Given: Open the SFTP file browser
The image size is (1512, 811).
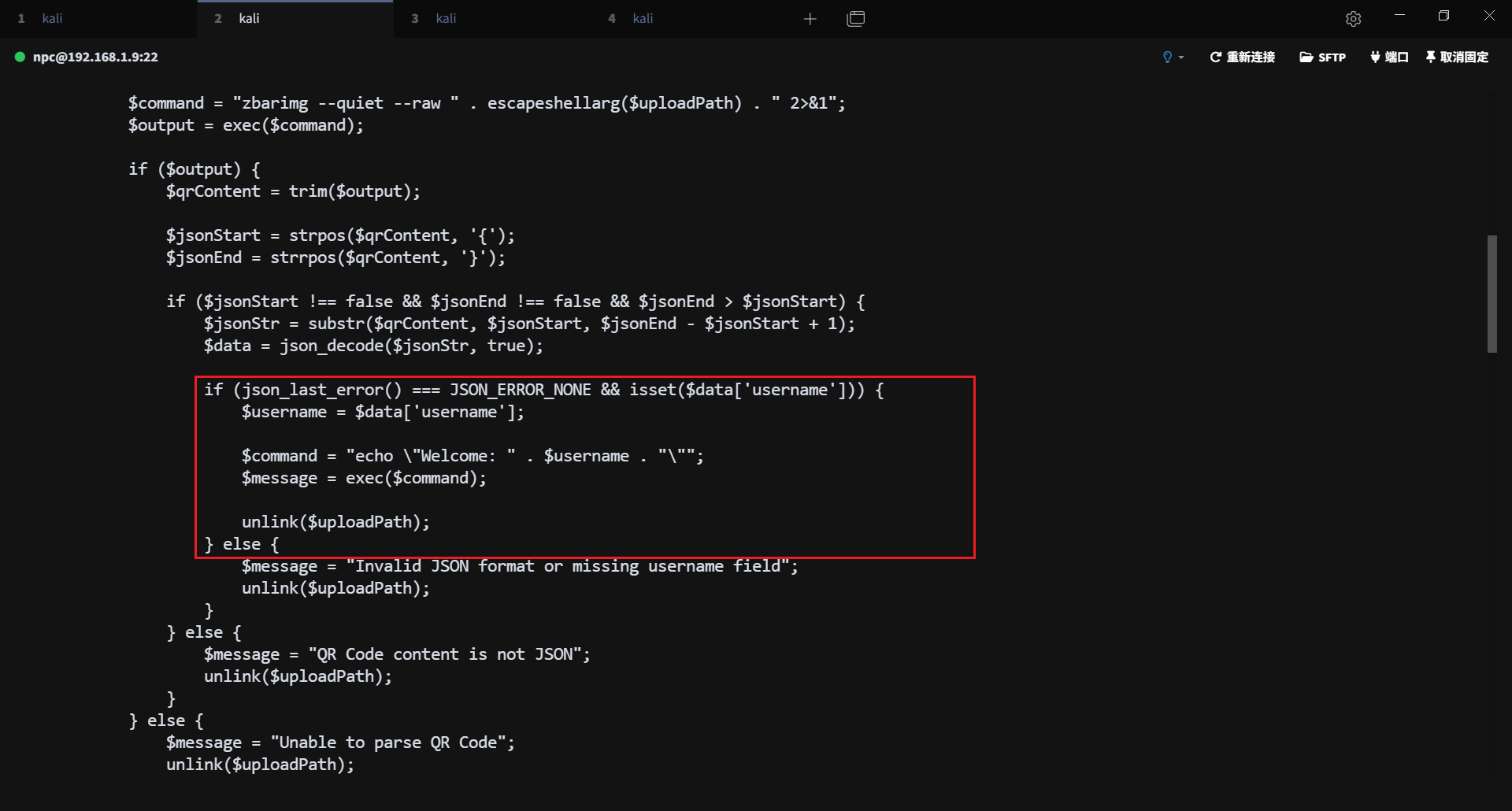Looking at the screenshot, I should pyautogui.click(x=1323, y=57).
